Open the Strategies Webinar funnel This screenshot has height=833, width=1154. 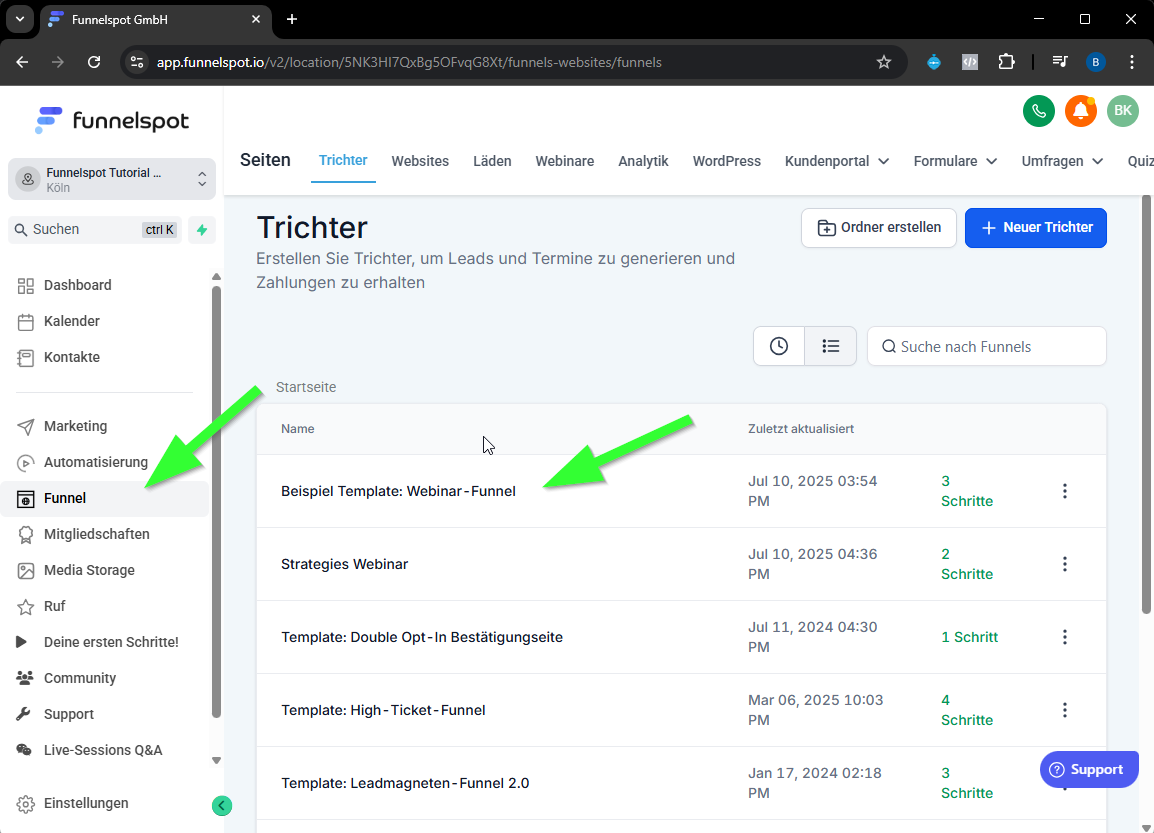click(344, 564)
